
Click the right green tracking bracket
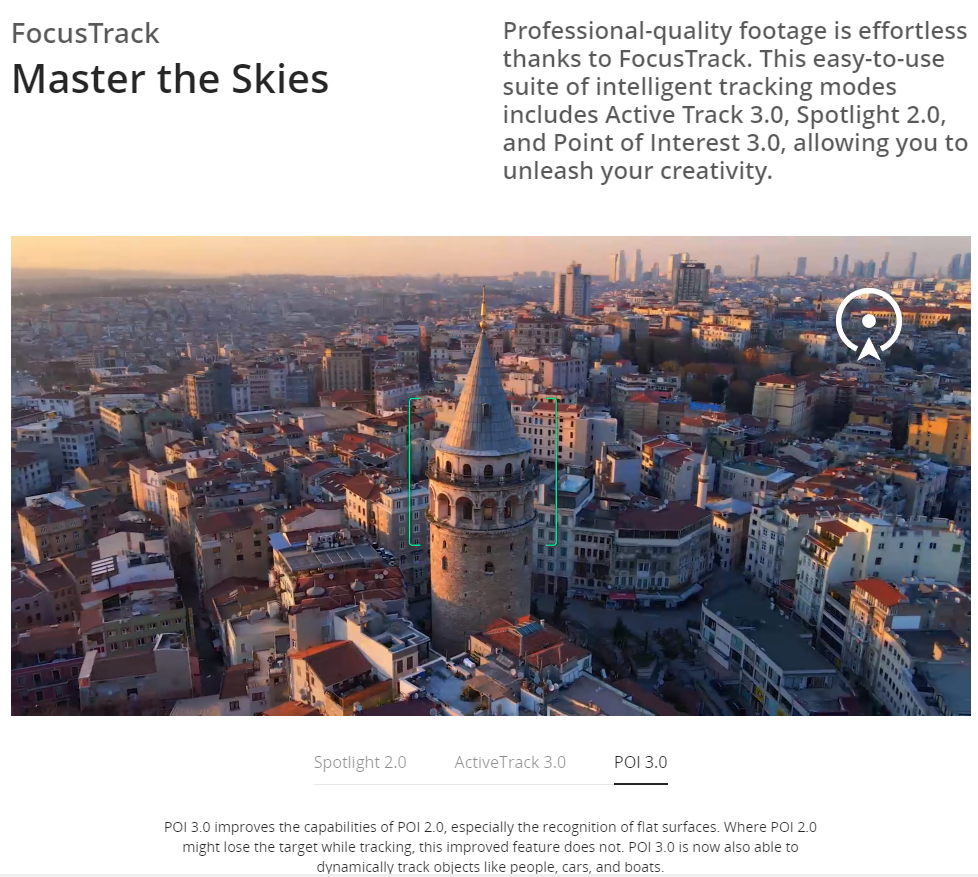(x=552, y=472)
